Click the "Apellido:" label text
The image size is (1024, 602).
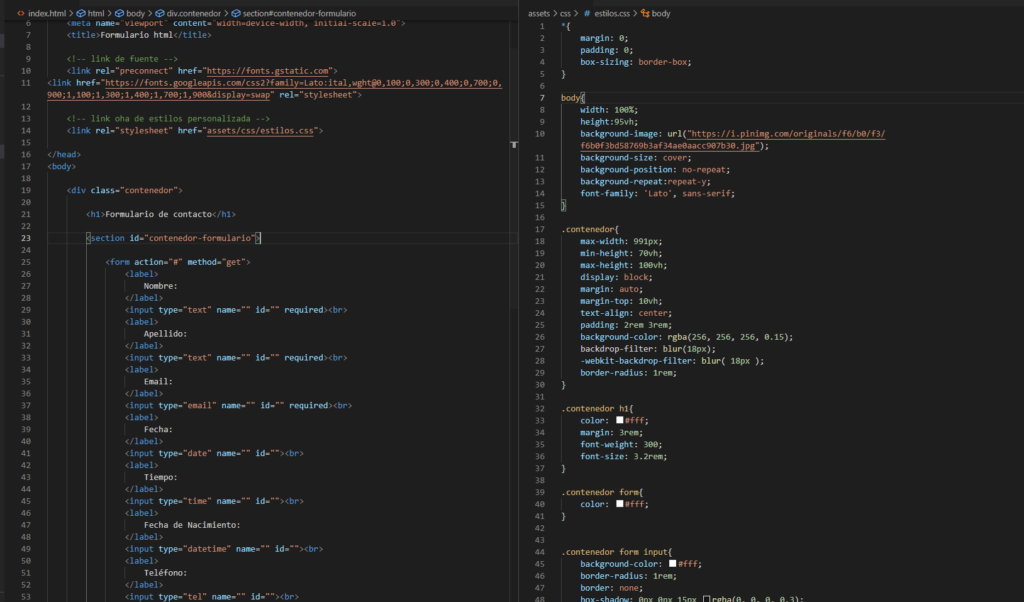(165, 334)
